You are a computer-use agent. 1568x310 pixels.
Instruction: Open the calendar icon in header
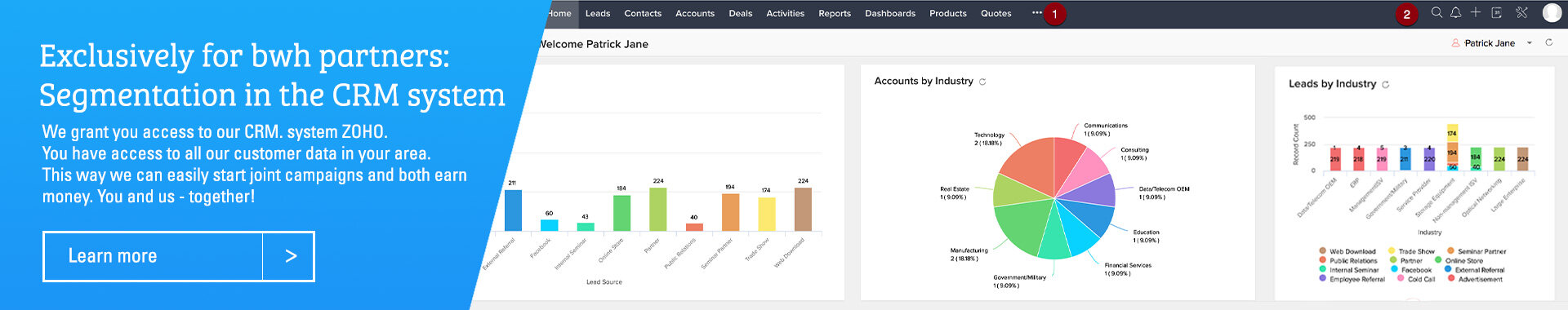click(x=1497, y=12)
